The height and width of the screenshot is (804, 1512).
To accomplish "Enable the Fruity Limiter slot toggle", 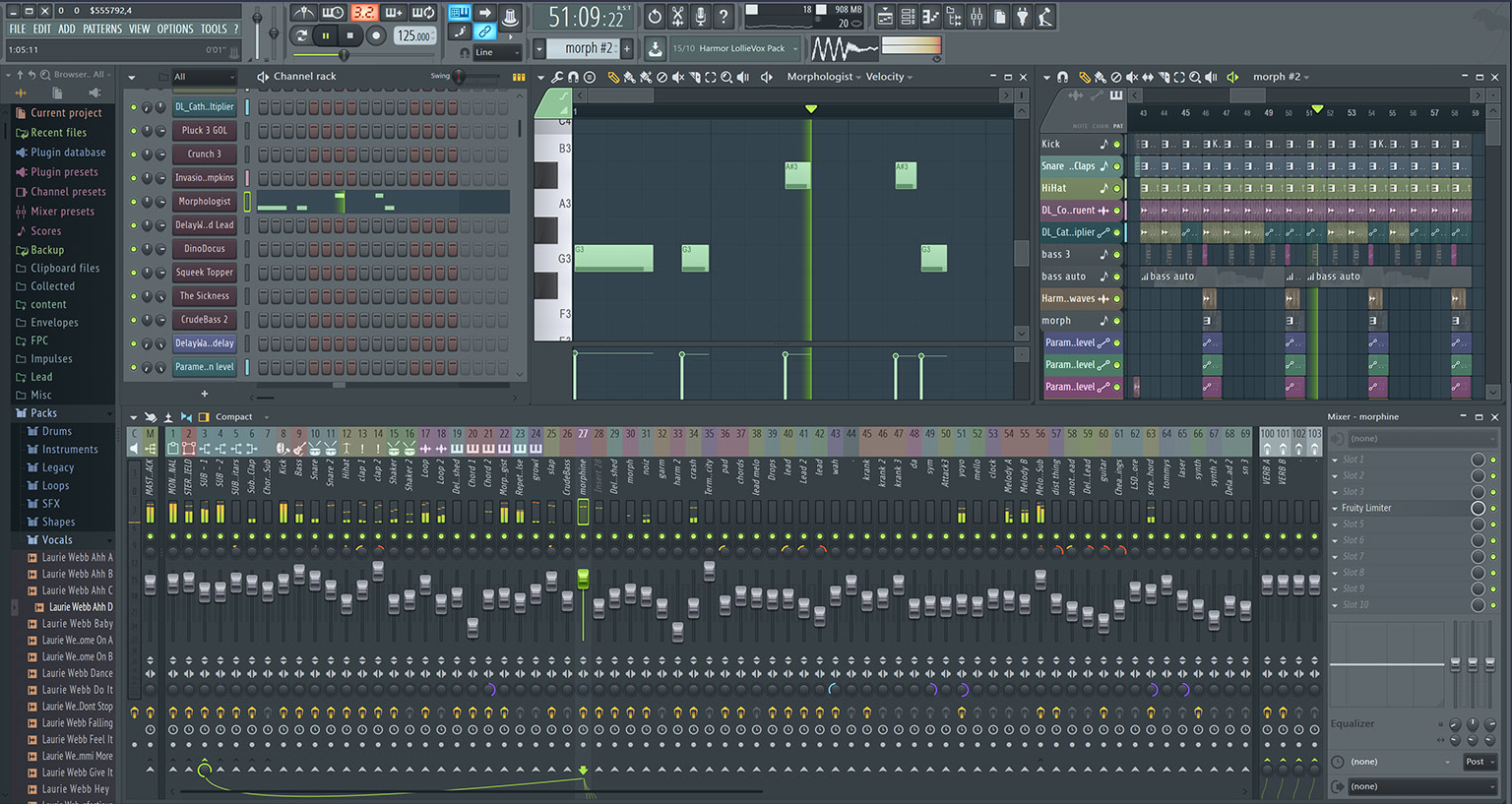I will point(1478,508).
